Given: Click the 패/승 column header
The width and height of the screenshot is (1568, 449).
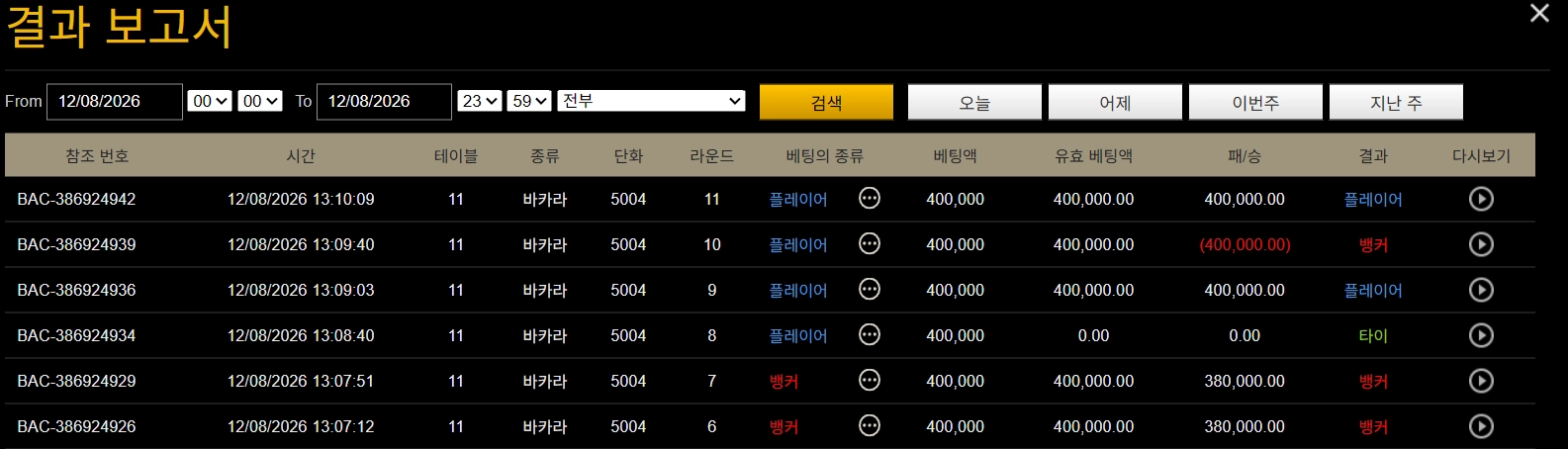Looking at the screenshot, I should pyautogui.click(x=1245, y=156).
